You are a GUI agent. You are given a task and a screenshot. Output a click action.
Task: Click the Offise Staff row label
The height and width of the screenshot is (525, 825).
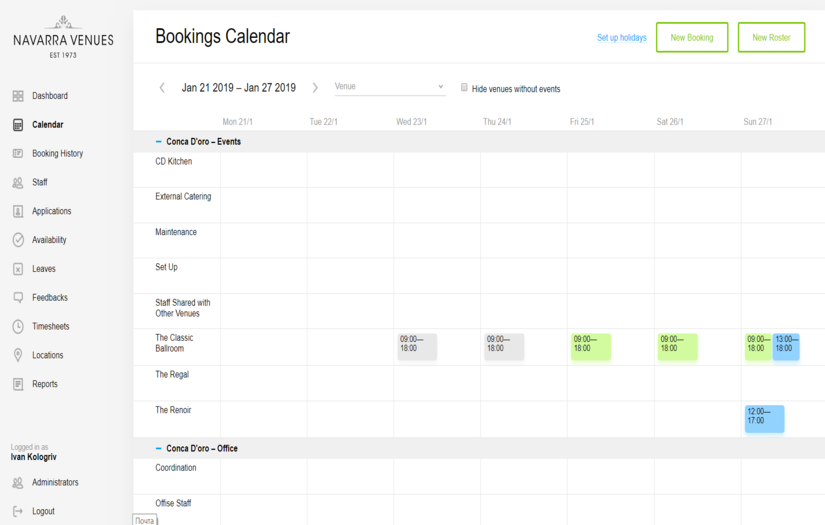173,503
